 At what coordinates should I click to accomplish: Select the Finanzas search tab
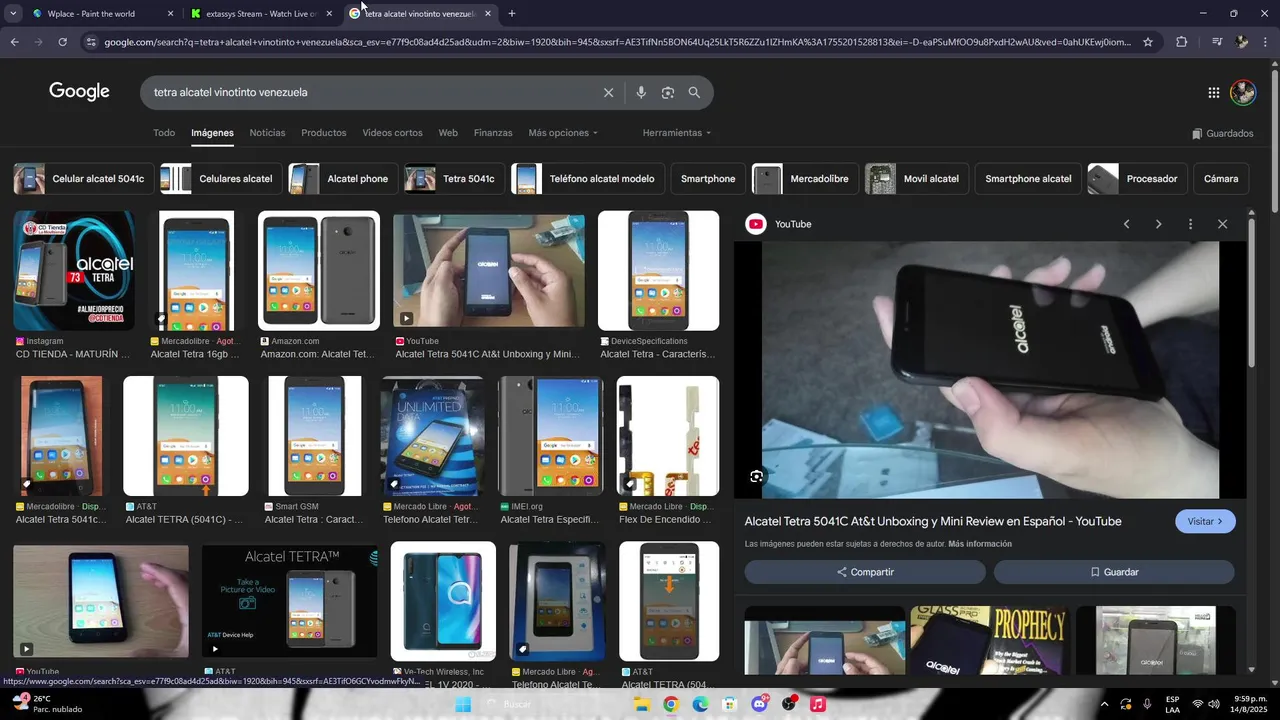tap(493, 133)
